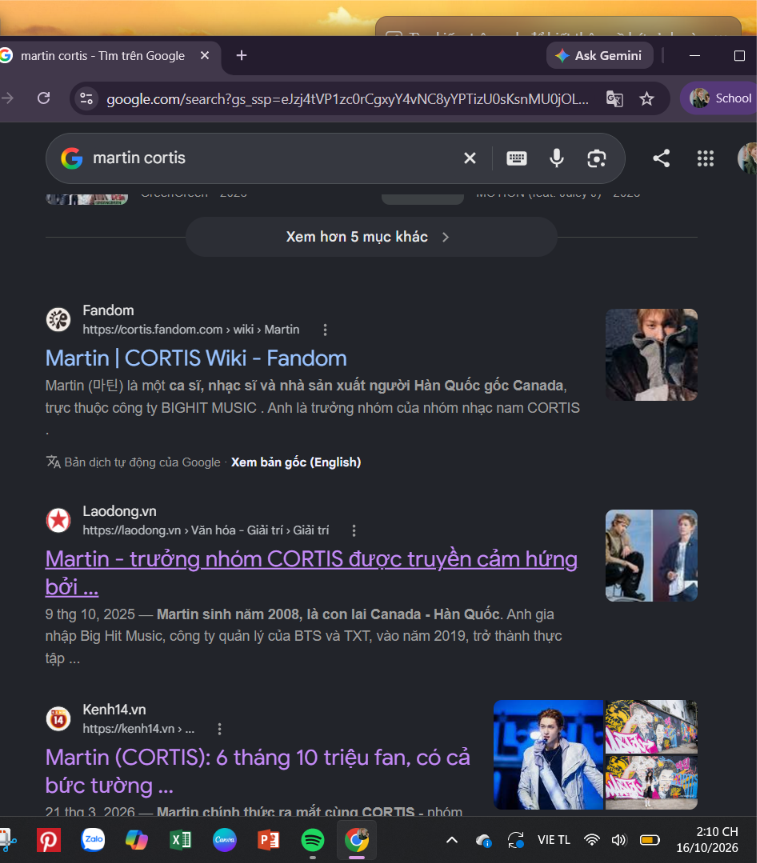The width and height of the screenshot is (757, 863).
Task: Click the cortis.fandom.com breadcrumb URL
Action: pyautogui.click(x=191, y=330)
